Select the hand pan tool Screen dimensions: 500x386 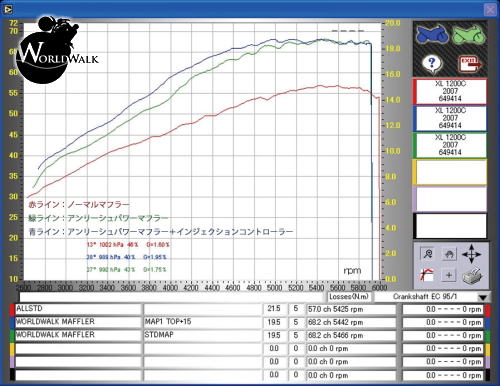point(449,254)
